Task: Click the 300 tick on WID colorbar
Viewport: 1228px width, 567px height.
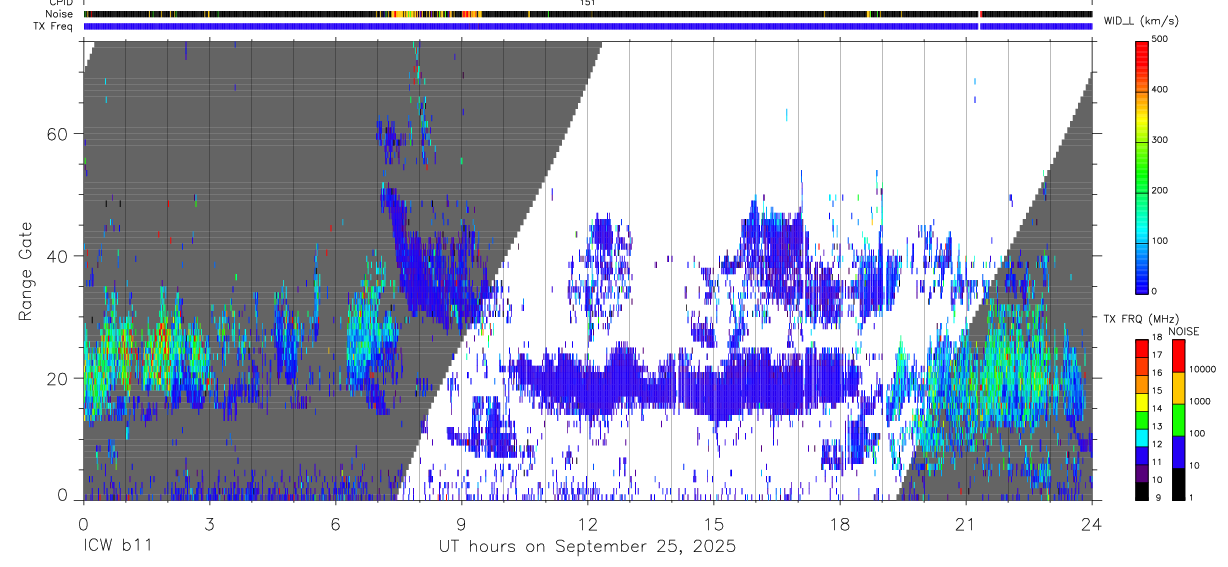Action: click(x=1162, y=140)
